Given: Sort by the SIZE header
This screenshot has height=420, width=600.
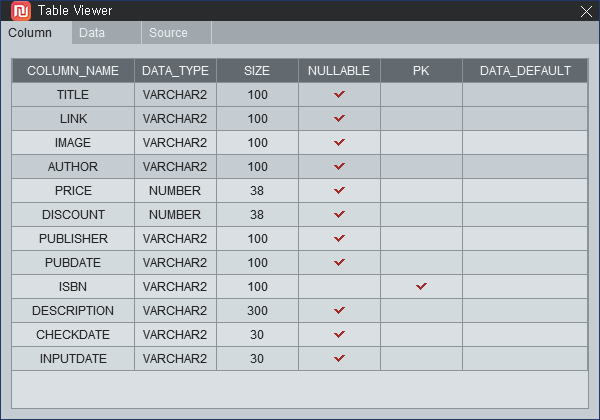Looking at the screenshot, I should [x=257, y=71].
